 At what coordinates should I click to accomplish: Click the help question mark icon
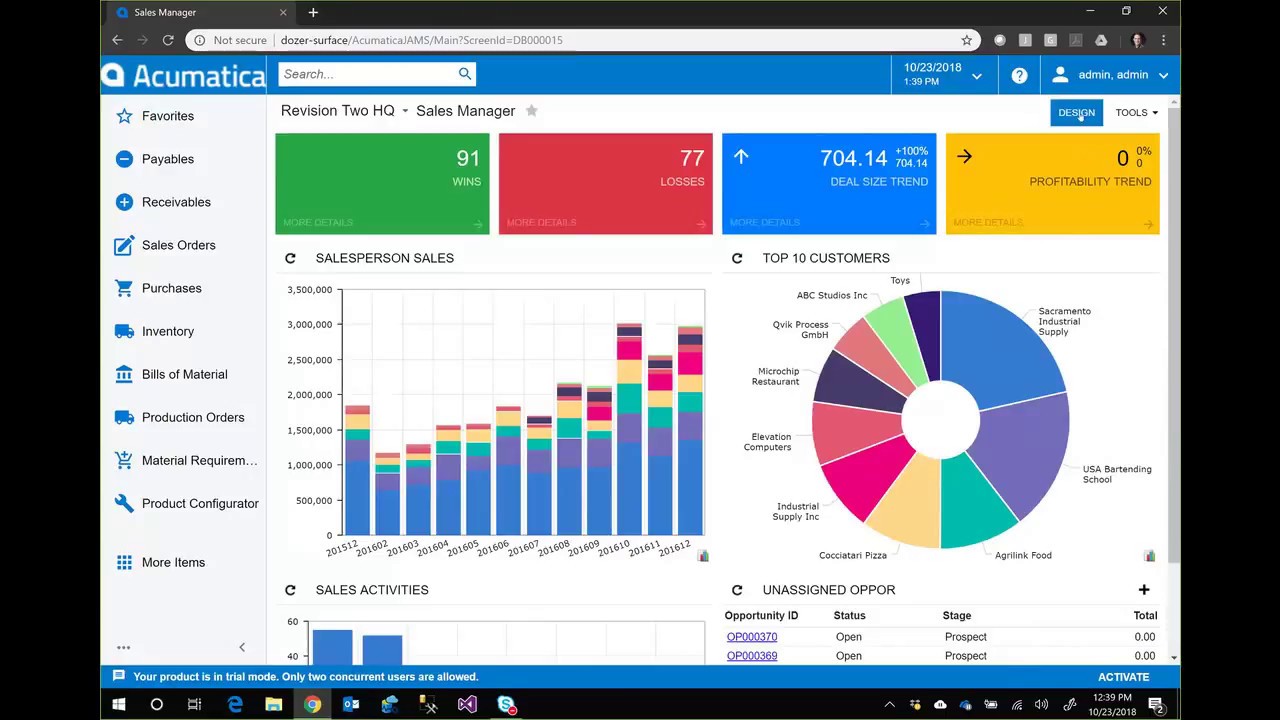click(1019, 75)
